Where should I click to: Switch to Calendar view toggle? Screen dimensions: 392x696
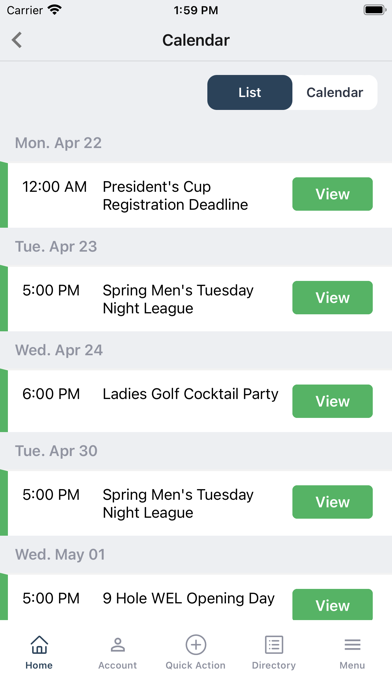335,92
